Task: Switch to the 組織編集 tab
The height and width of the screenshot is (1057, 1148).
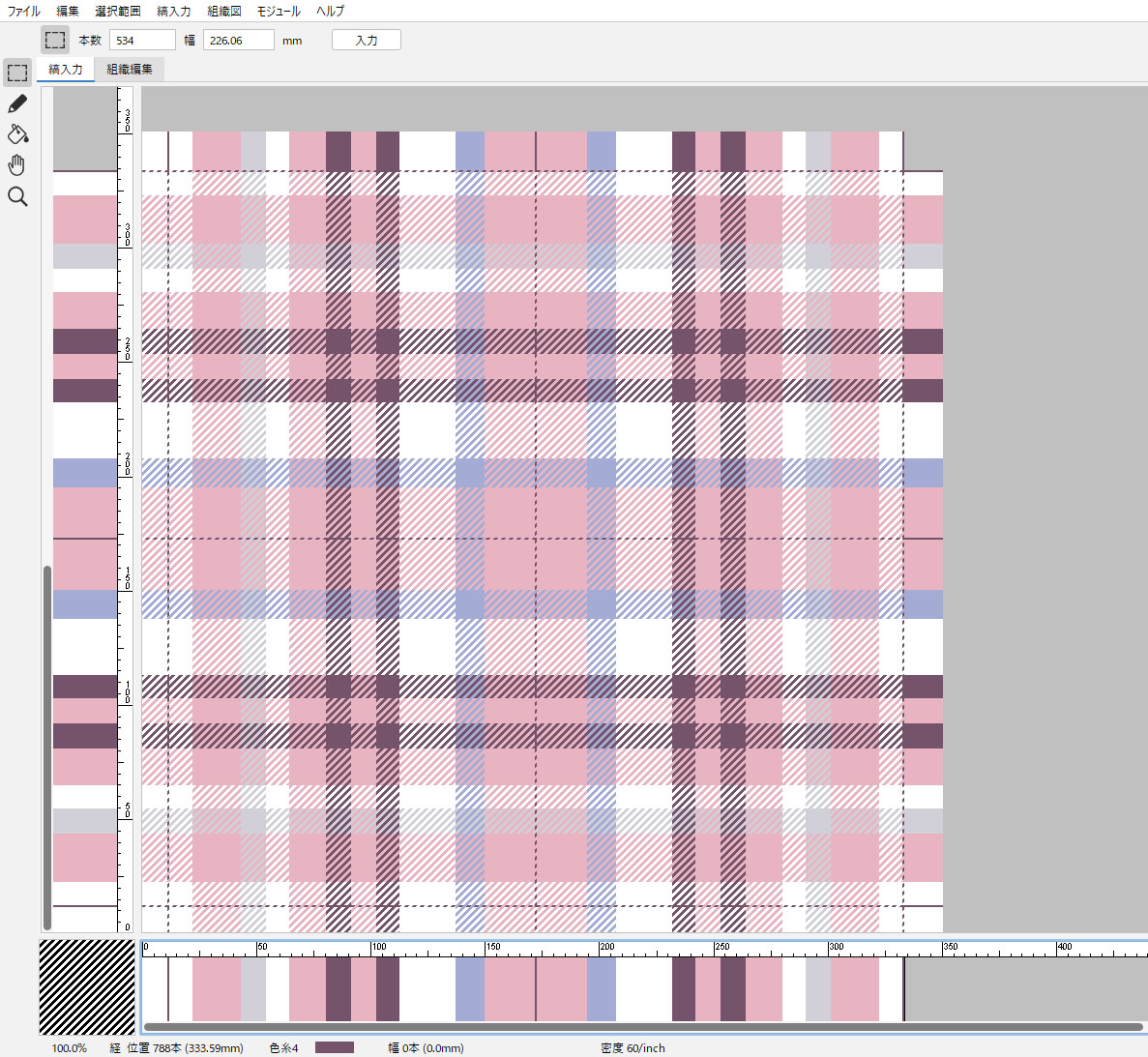Action: (130, 70)
